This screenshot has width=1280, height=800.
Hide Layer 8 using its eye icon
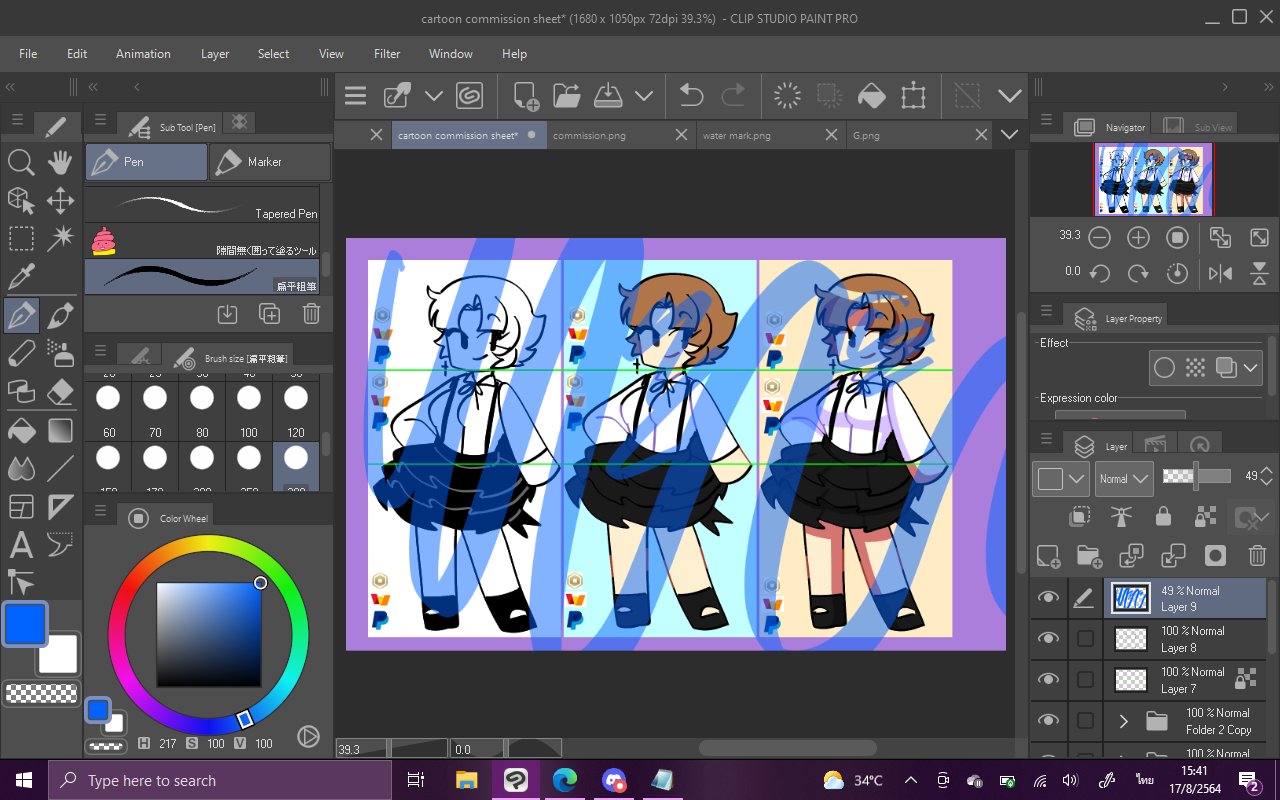[x=1048, y=638]
